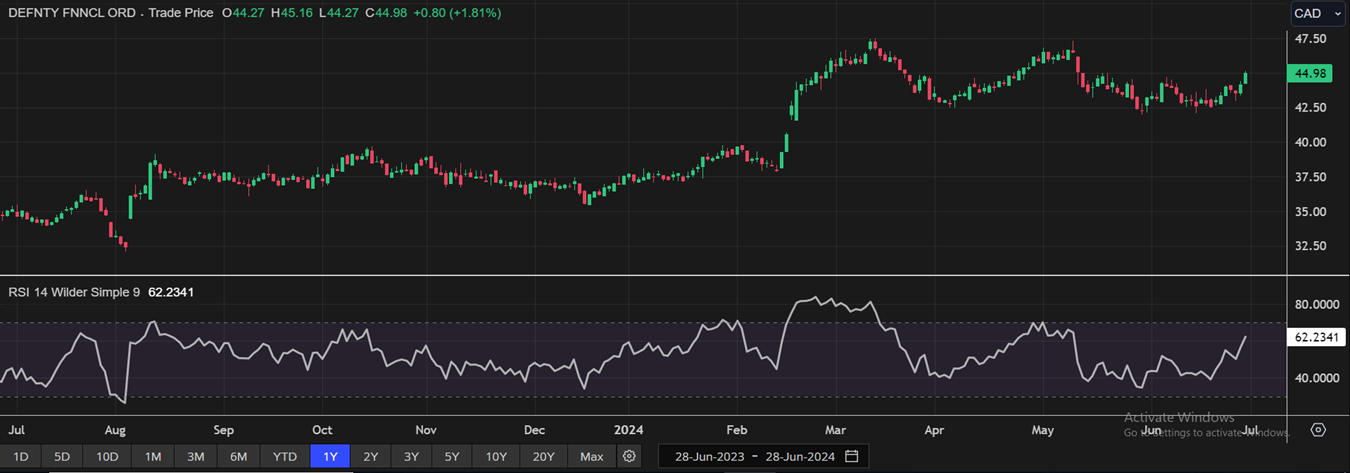Select the 1D time range
This screenshot has width=1350, height=473.
point(20,457)
